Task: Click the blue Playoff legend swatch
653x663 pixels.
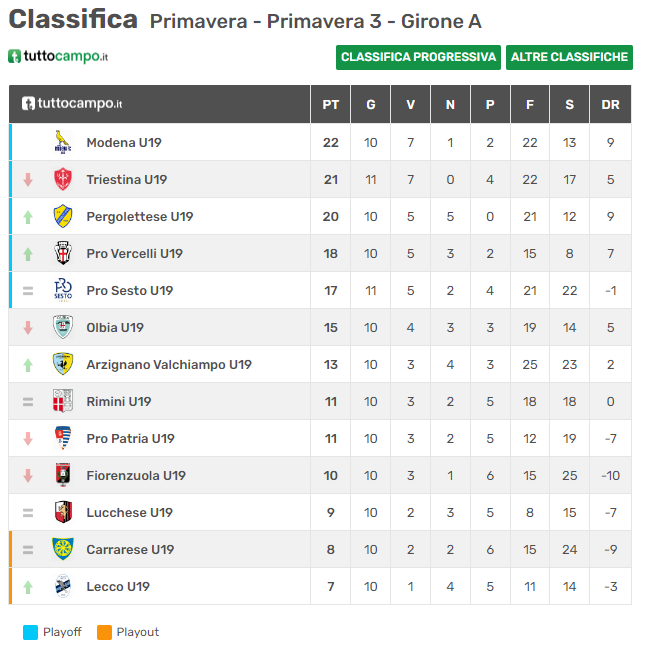Action: (x=30, y=632)
